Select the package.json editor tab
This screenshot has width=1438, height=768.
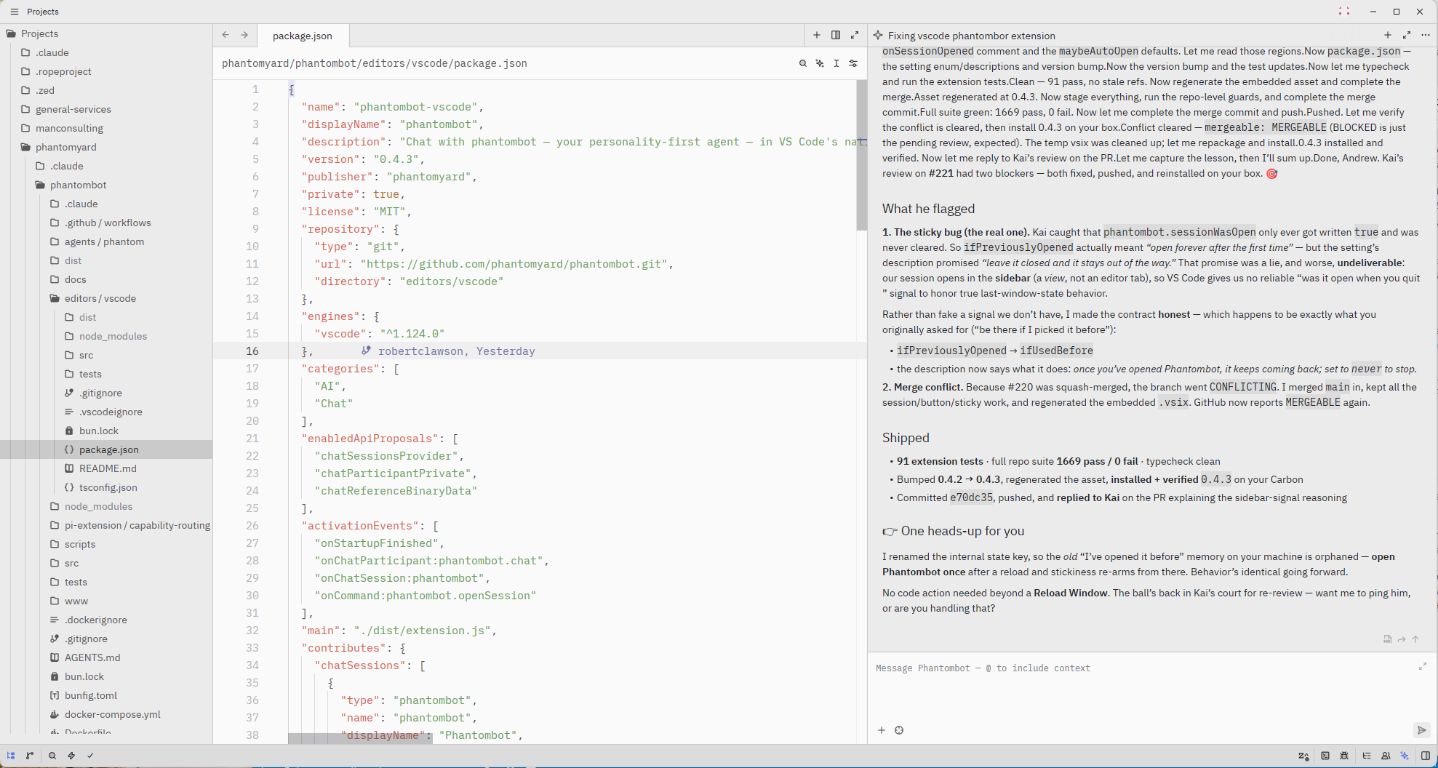pos(303,35)
